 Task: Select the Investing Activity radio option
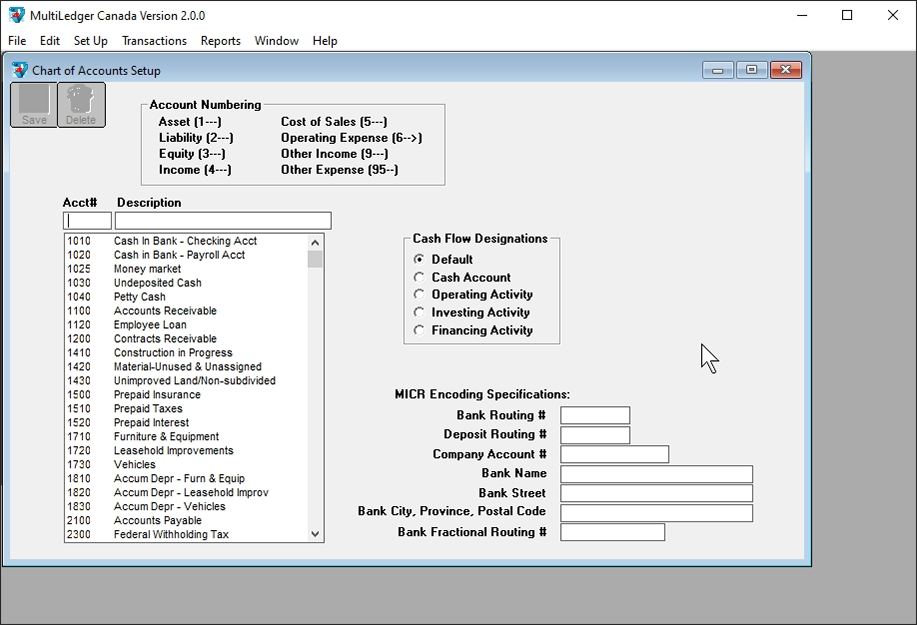pos(420,312)
